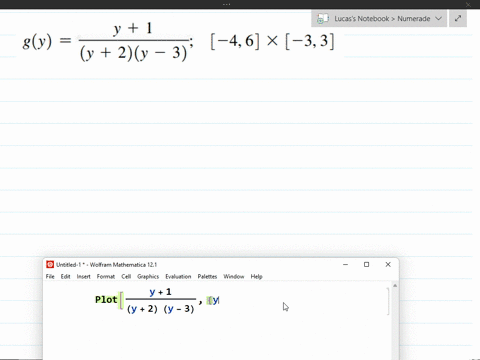Screen dimensions: 480x360
Task: Click the y + 1 numerator in Plot input
Action: click(x=160, y=292)
